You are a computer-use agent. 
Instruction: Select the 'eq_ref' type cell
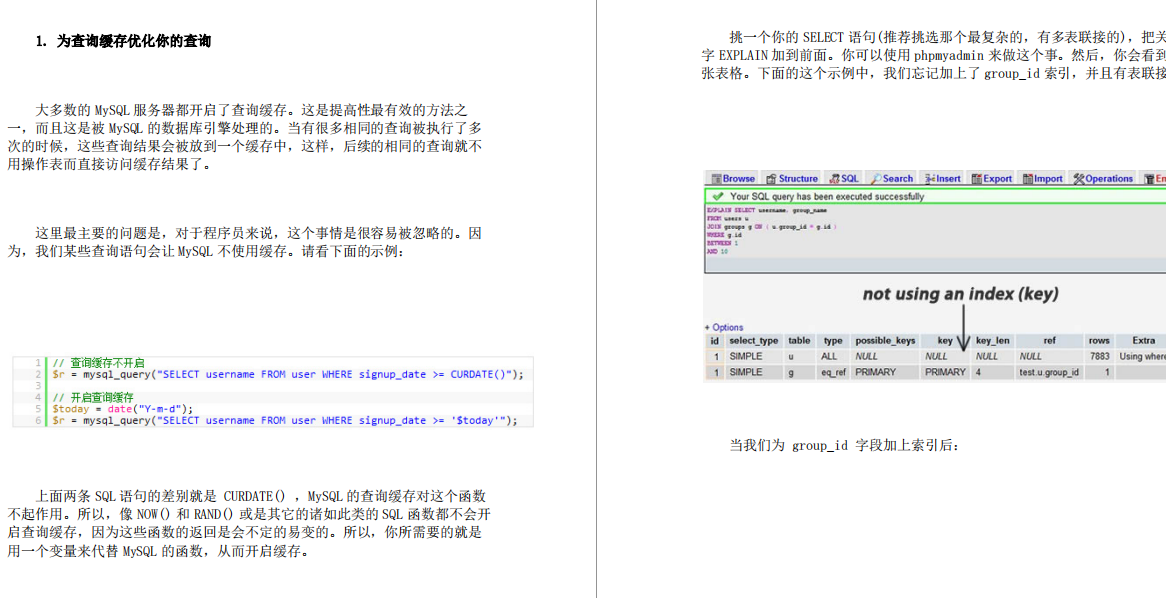click(x=834, y=373)
